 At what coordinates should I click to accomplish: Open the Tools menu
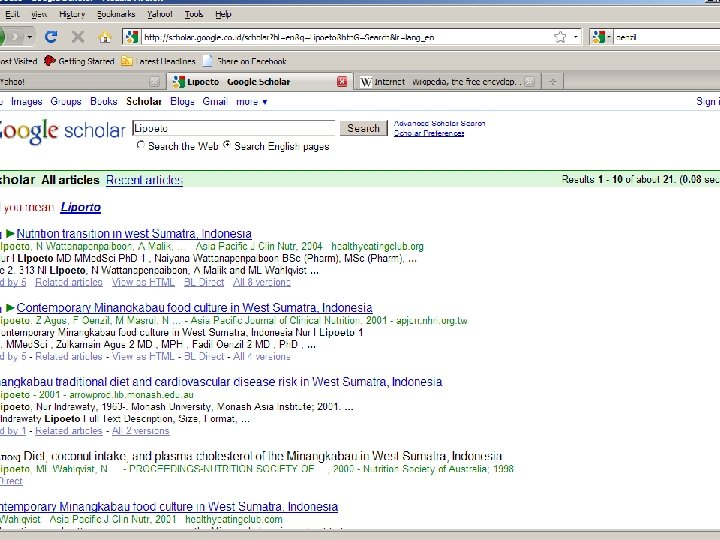click(x=194, y=14)
